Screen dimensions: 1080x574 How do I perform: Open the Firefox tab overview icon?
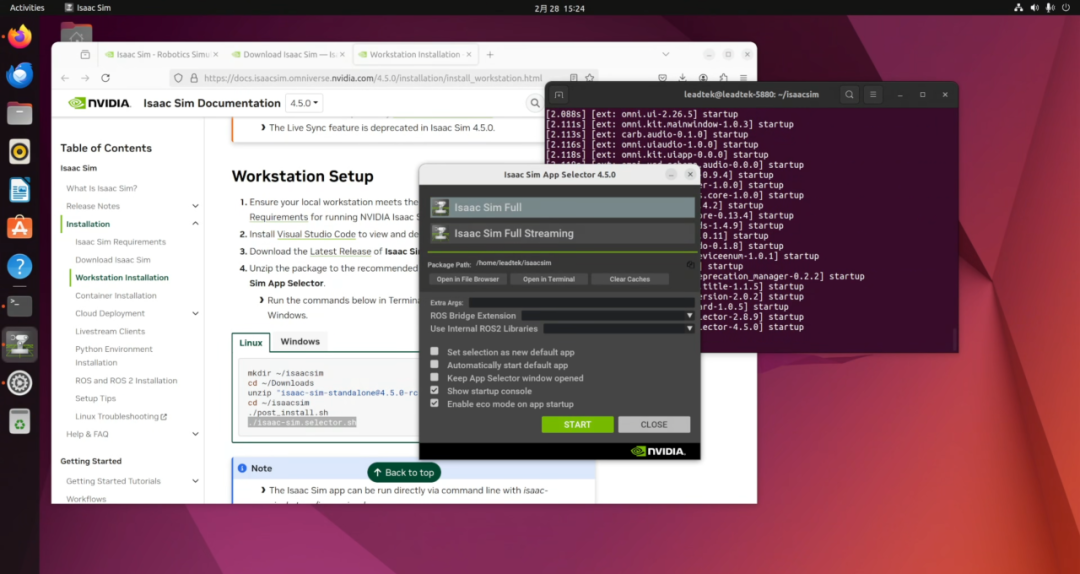[85, 54]
